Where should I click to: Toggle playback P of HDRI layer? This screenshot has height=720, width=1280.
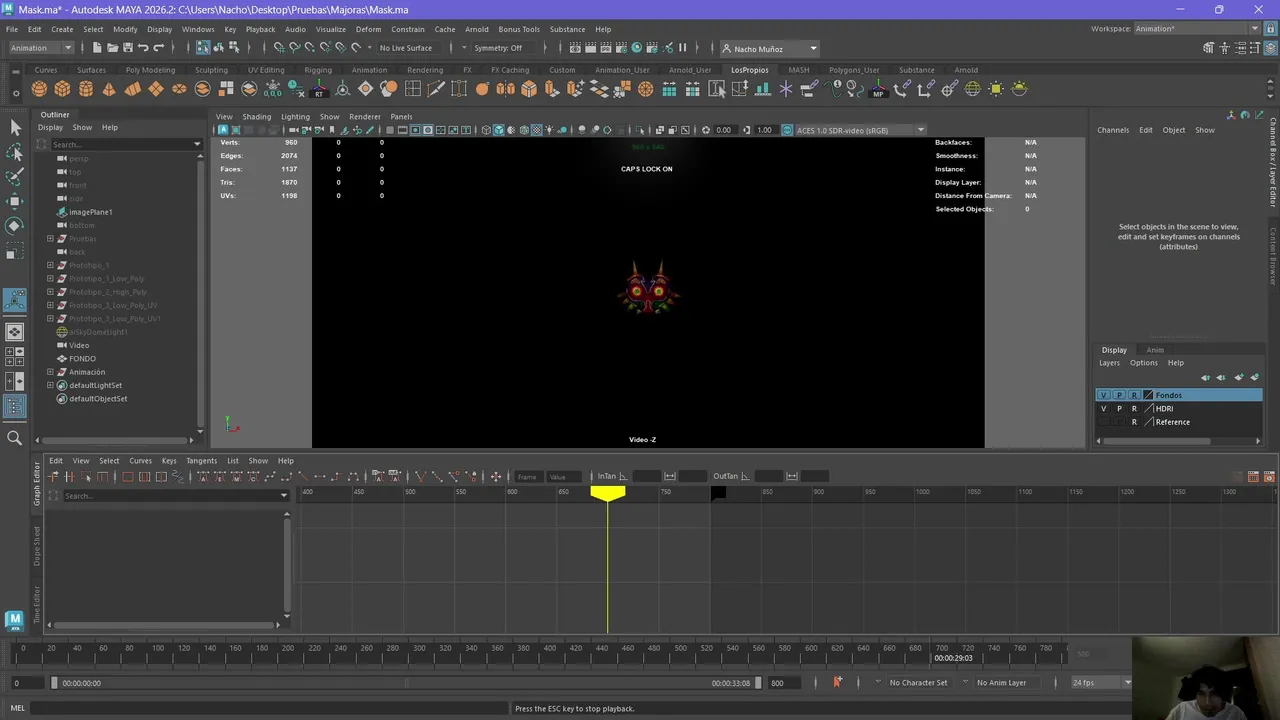tap(1119, 409)
